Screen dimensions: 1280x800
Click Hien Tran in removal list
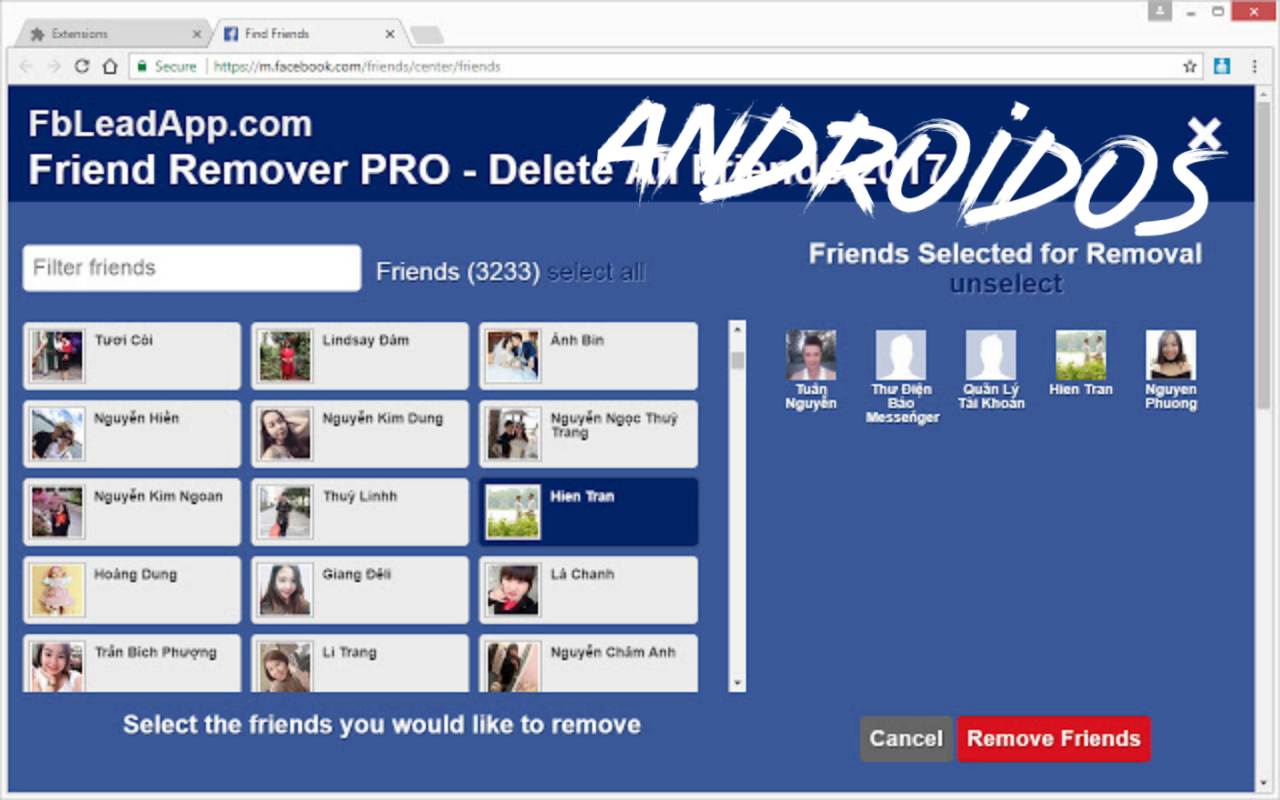coord(1081,363)
